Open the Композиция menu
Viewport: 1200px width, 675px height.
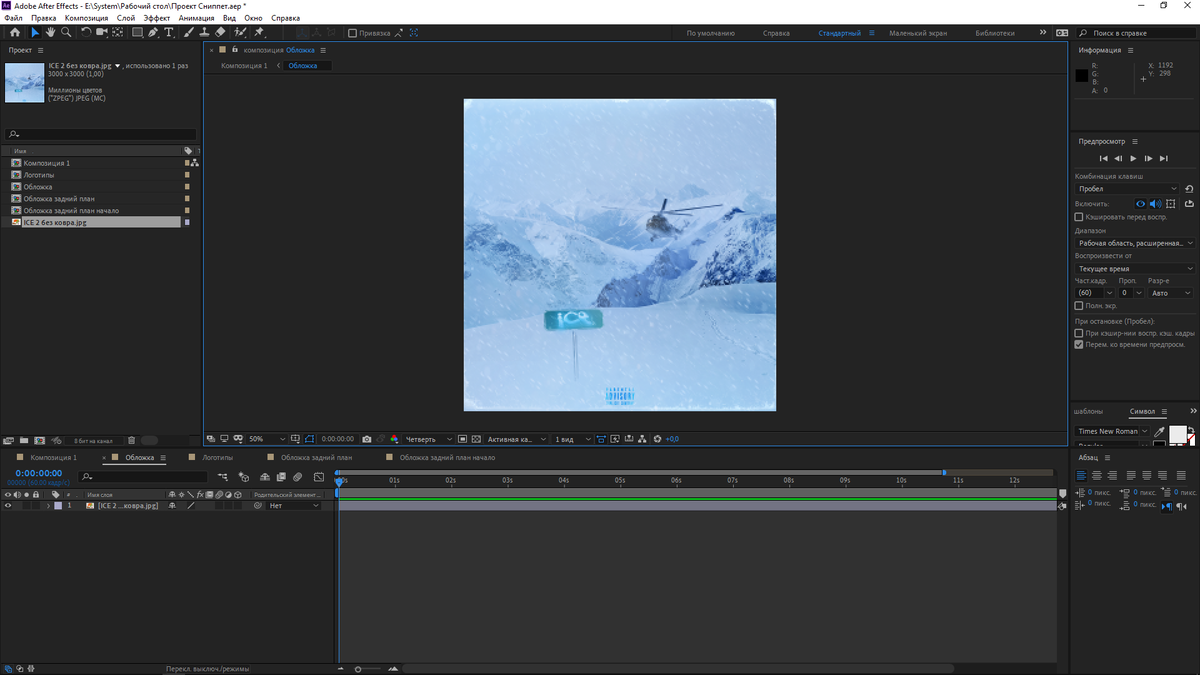[x=86, y=18]
